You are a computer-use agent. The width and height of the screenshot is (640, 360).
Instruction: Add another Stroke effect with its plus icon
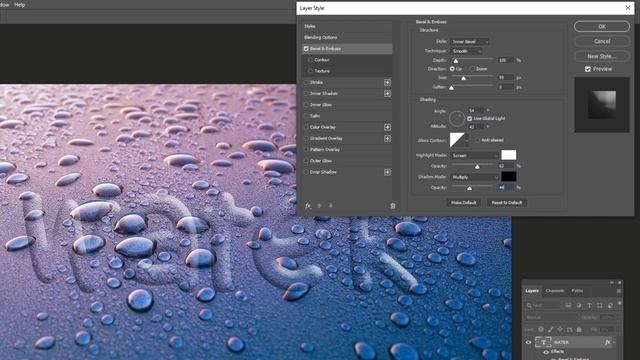pyautogui.click(x=387, y=82)
